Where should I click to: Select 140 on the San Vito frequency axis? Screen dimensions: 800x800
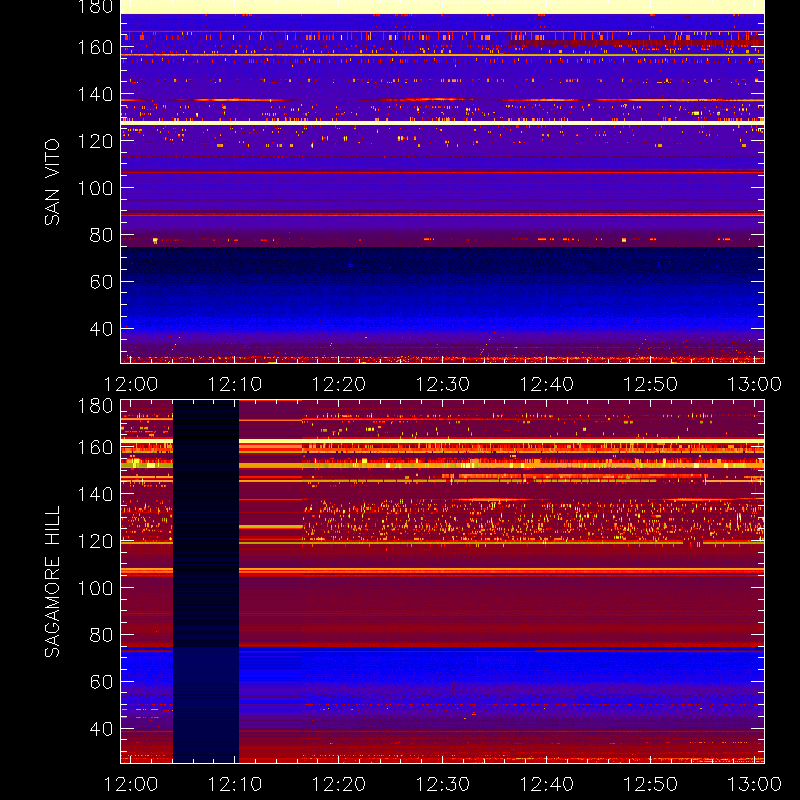click(x=95, y=94)
